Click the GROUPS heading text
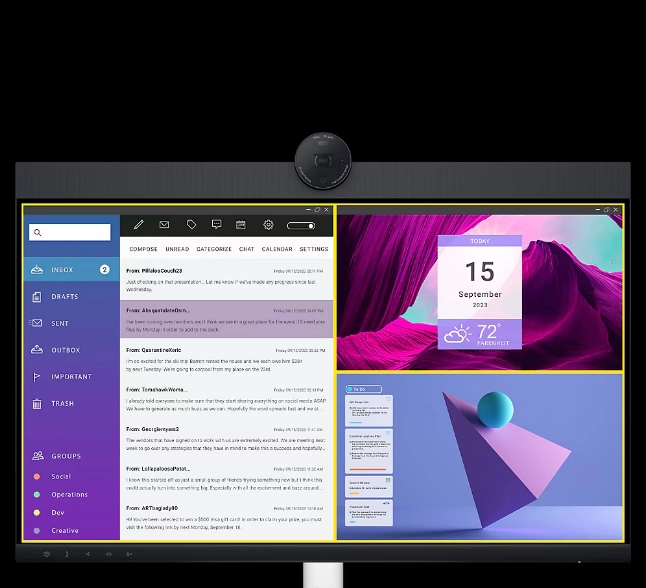Screen dimensions: 646x588 pyautogui.click(x=66, y=456)
